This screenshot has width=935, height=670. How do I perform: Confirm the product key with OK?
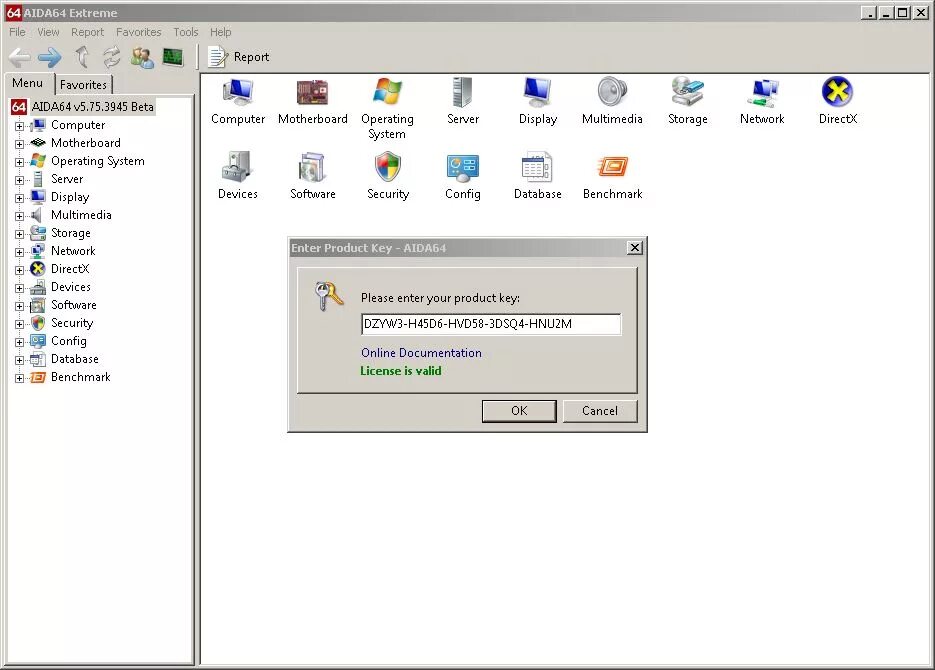tap(519, 411)
